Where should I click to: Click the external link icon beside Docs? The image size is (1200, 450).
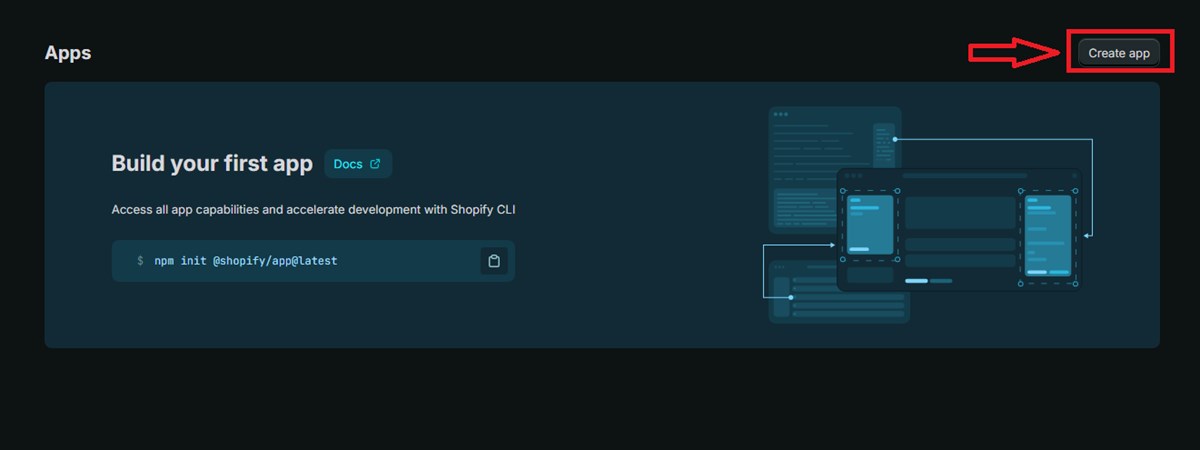(x=375, y=164)
